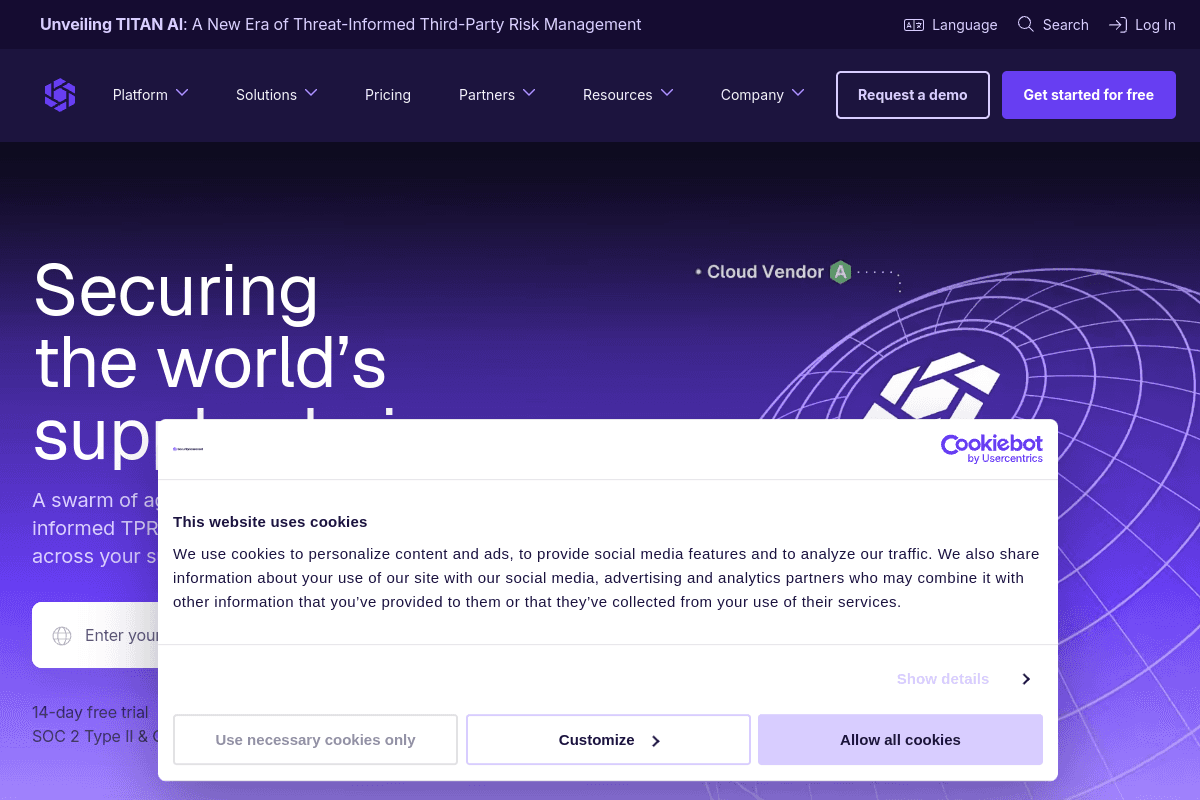The width and height of the screenshot is (1200, 800).
Task: Open the Solutions menu
Action: click(x=266, y=95)
